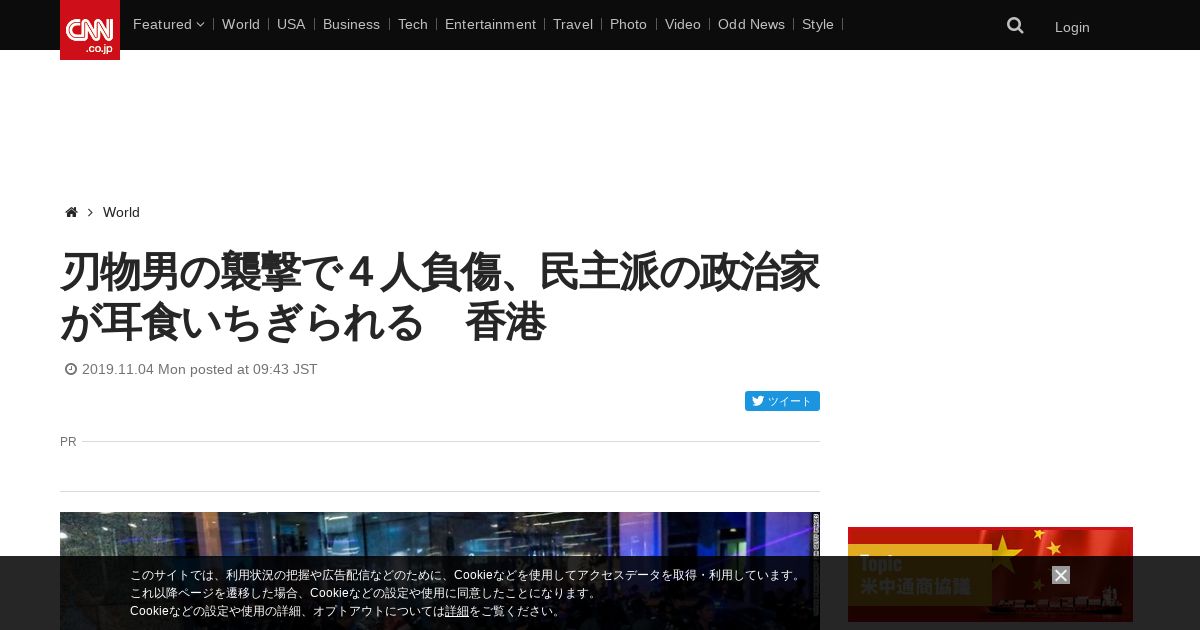Open the 米中通商協議 Topic banner
The image size is (1200, 630).
coord(990,574)
